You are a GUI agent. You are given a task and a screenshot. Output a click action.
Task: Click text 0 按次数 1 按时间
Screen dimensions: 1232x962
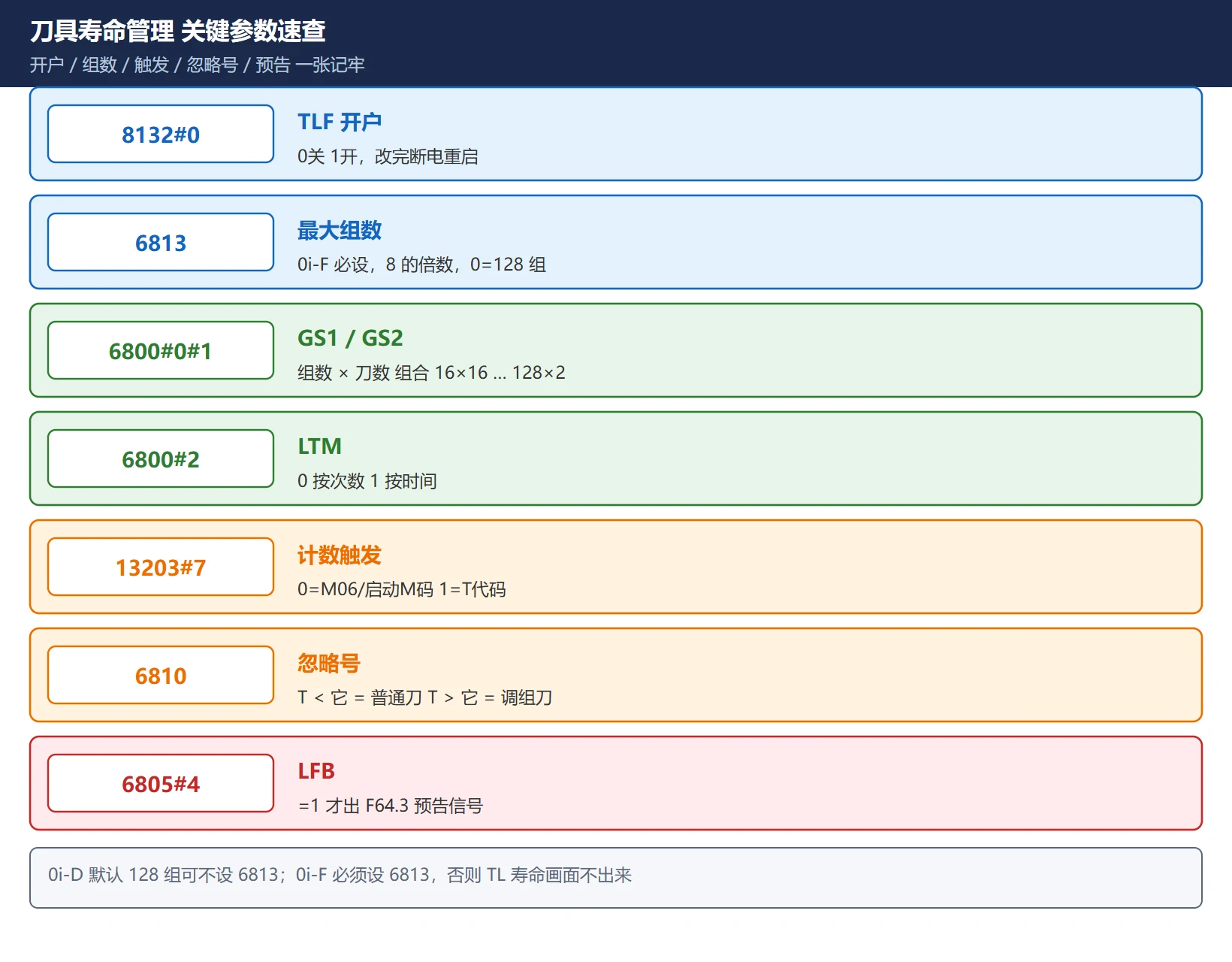[x=367, y=481]
